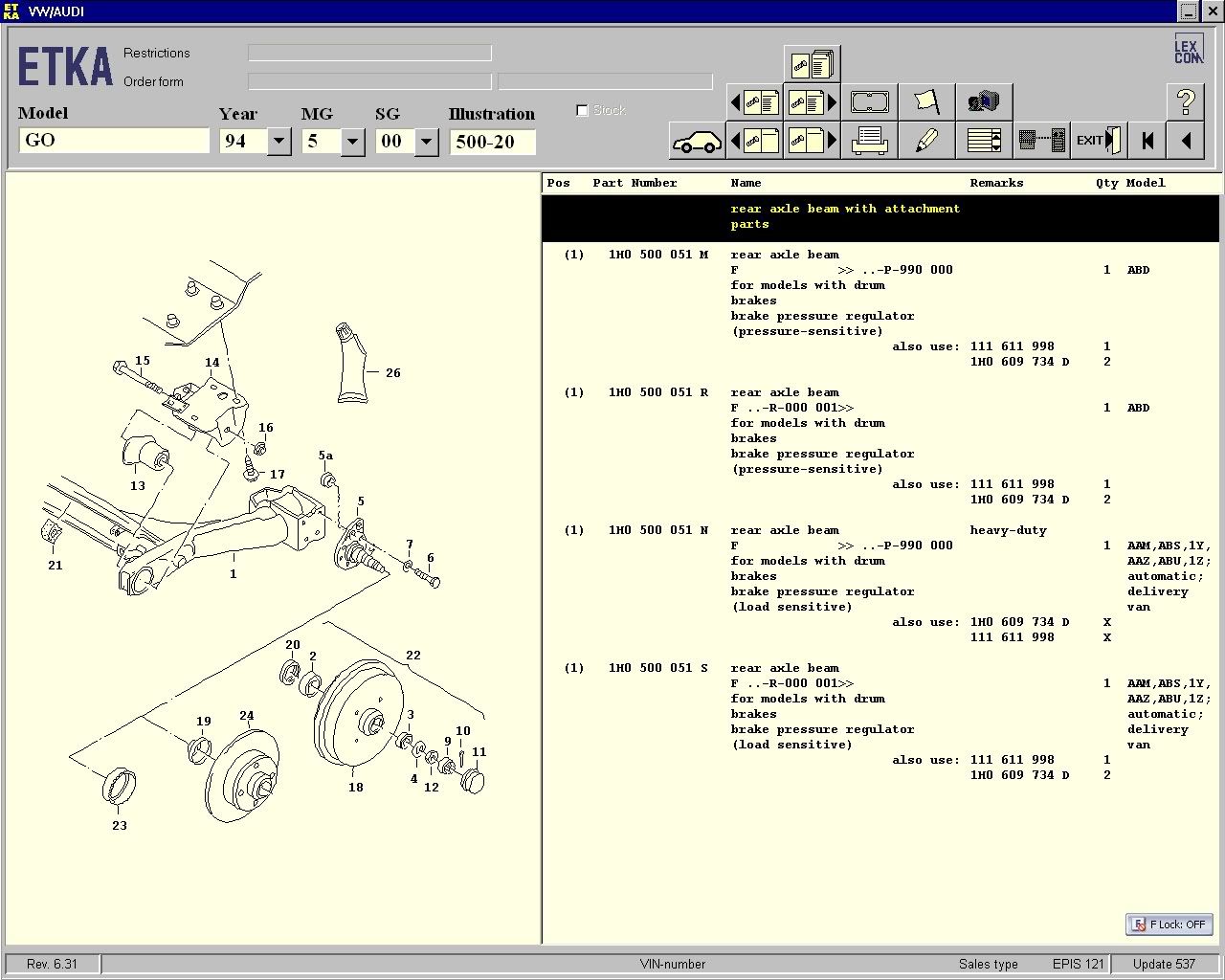Select part number 1H0 500 051 M
The image size is (1225, 980).
pos(658,255)
